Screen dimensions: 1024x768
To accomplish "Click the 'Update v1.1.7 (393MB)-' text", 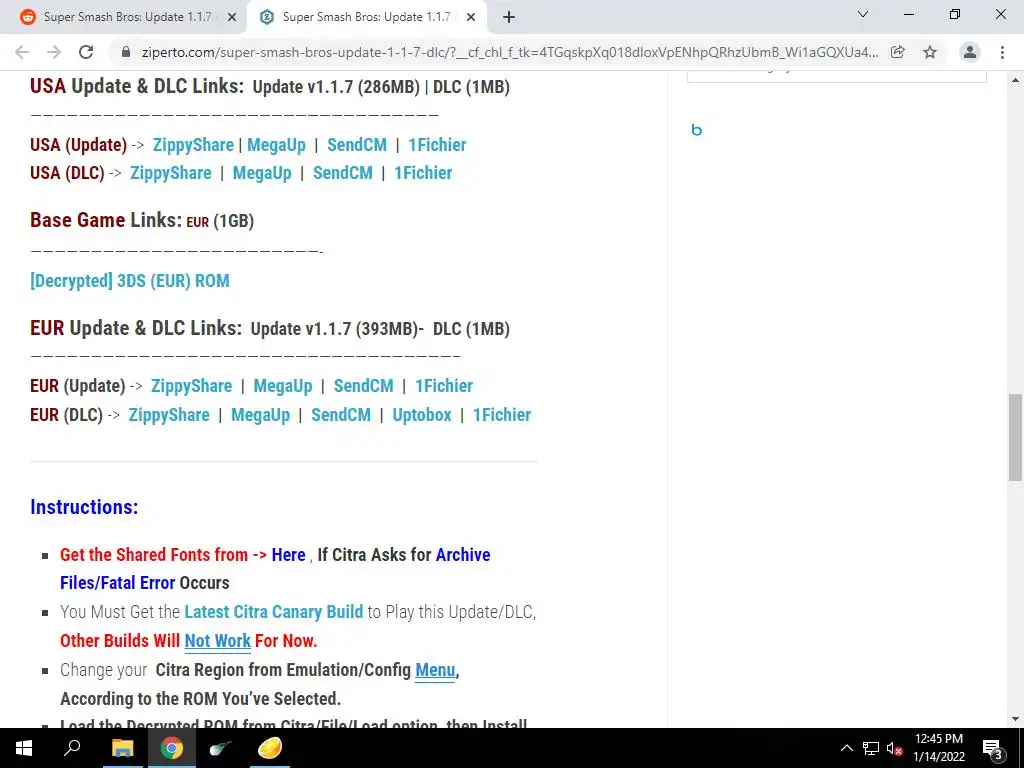I will 337,328.
